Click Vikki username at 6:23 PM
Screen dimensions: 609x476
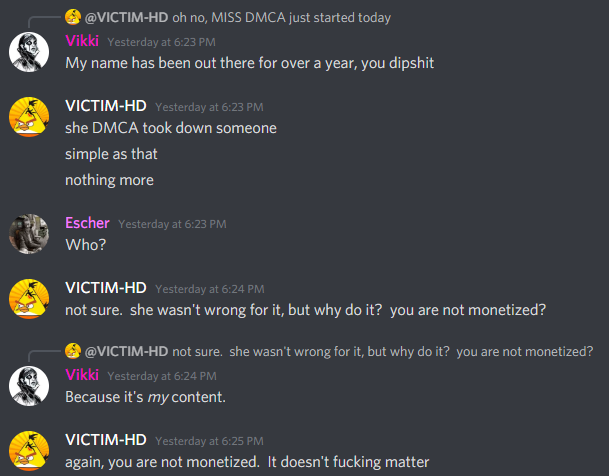pyautogui.click(x=82, y=41)
